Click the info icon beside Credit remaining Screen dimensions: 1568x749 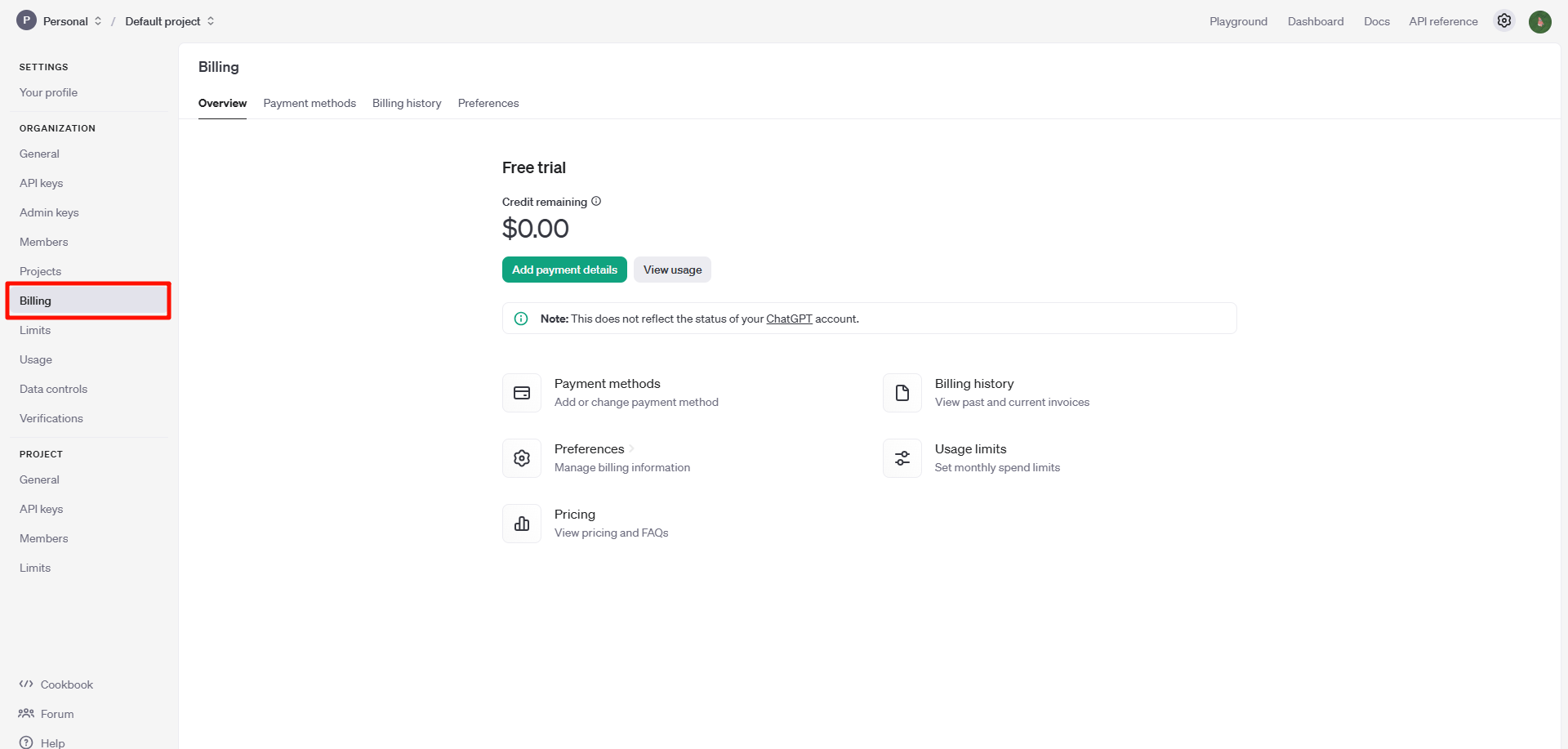[596, 201]
